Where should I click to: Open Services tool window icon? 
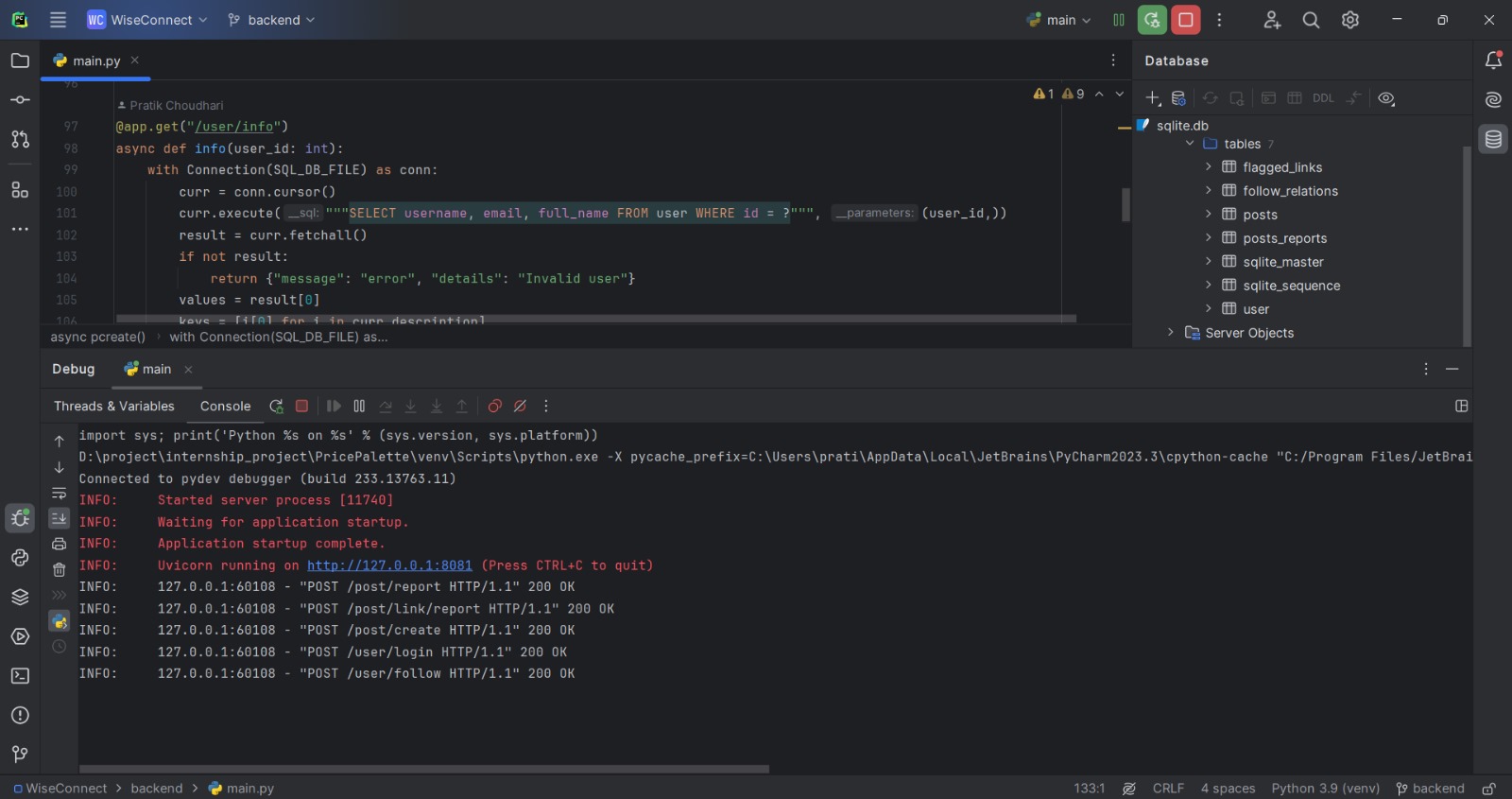coord(20,636)
